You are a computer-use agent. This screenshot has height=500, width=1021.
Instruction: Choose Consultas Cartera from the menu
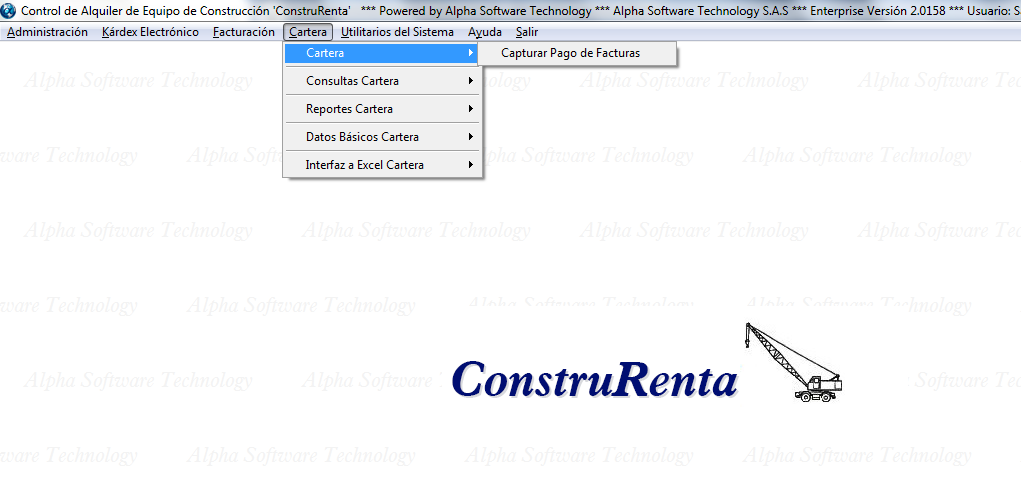(x=352, y=81)
